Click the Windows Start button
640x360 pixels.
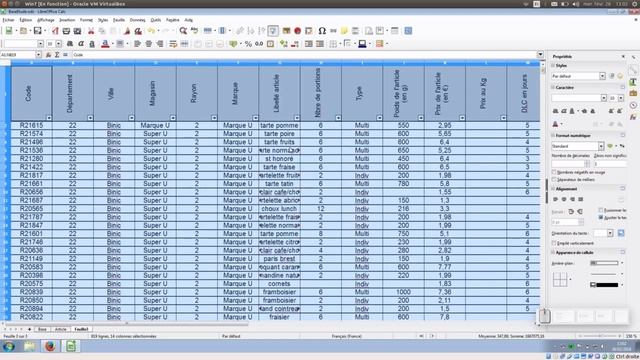[x=8, y=347]
